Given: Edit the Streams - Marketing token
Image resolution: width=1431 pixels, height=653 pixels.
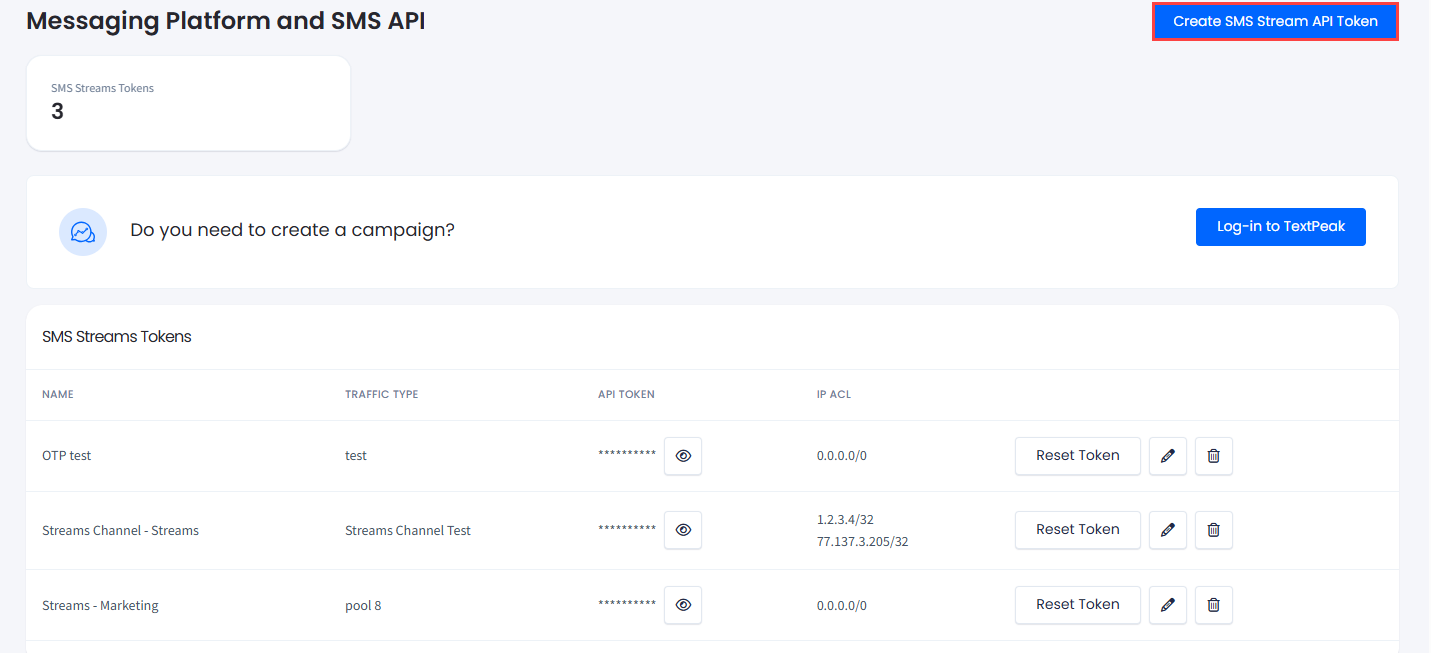Looking at the screenshot, I should coord(1167,605).
